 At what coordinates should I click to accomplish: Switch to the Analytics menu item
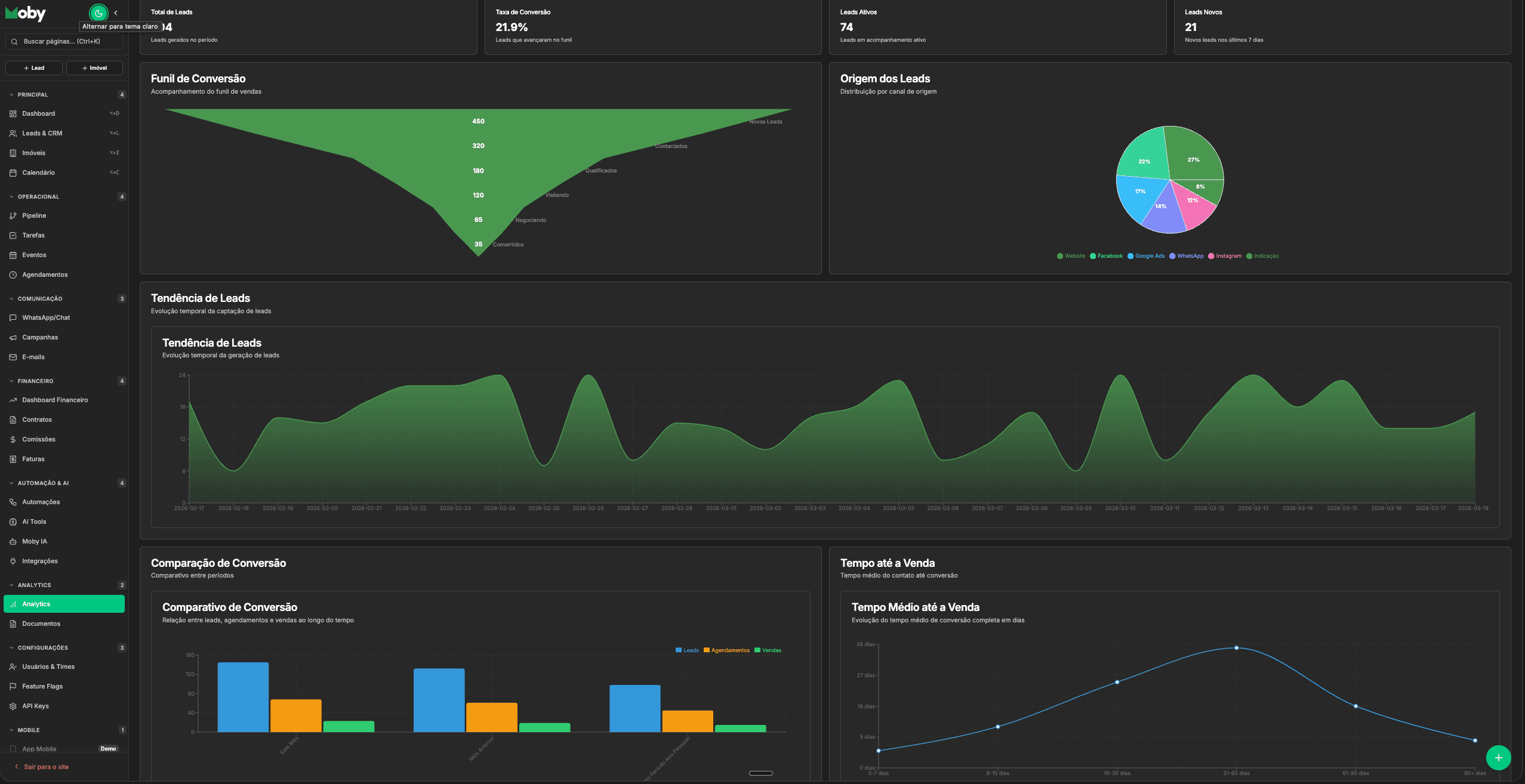point(37,604)
